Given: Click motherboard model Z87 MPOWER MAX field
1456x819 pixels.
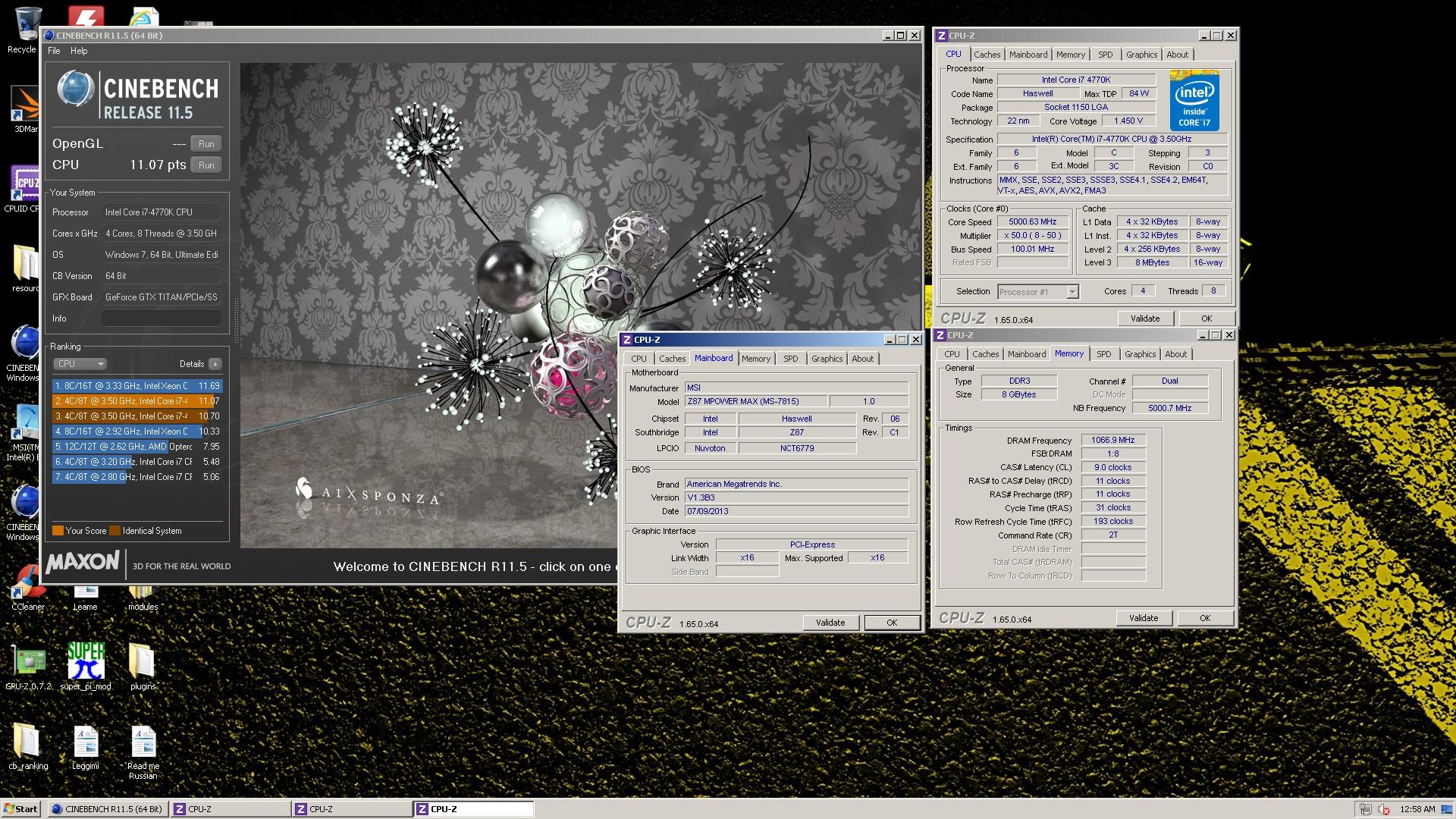Looking at the screenshot, I should pyautogui.click(x=755, y=401).
